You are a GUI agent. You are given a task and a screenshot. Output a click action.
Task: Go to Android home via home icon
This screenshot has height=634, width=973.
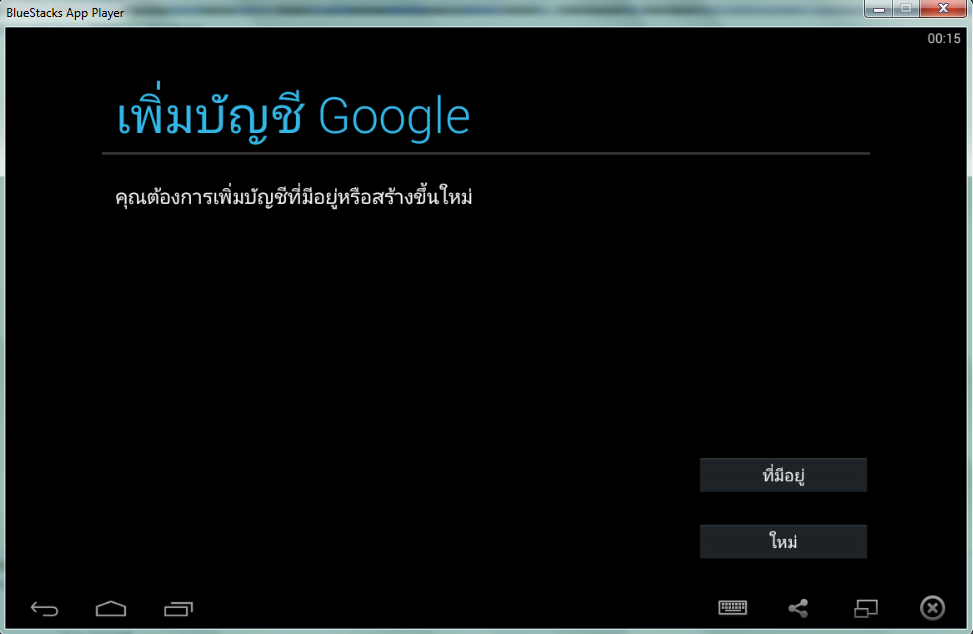point(111,609)
